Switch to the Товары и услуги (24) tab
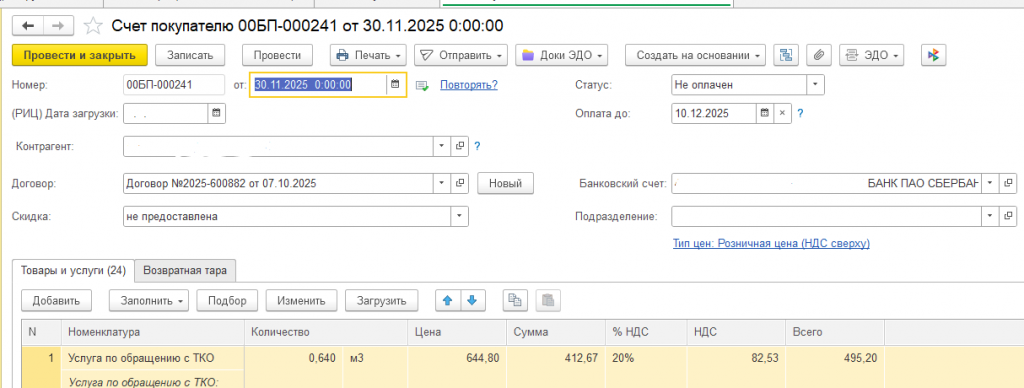Viewport: 1024px width, 388px height. click(x=73, y=270)
